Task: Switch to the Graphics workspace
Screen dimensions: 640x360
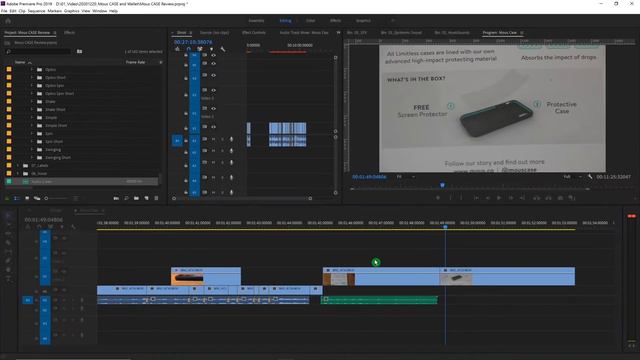Action: (x=363, y=20)
